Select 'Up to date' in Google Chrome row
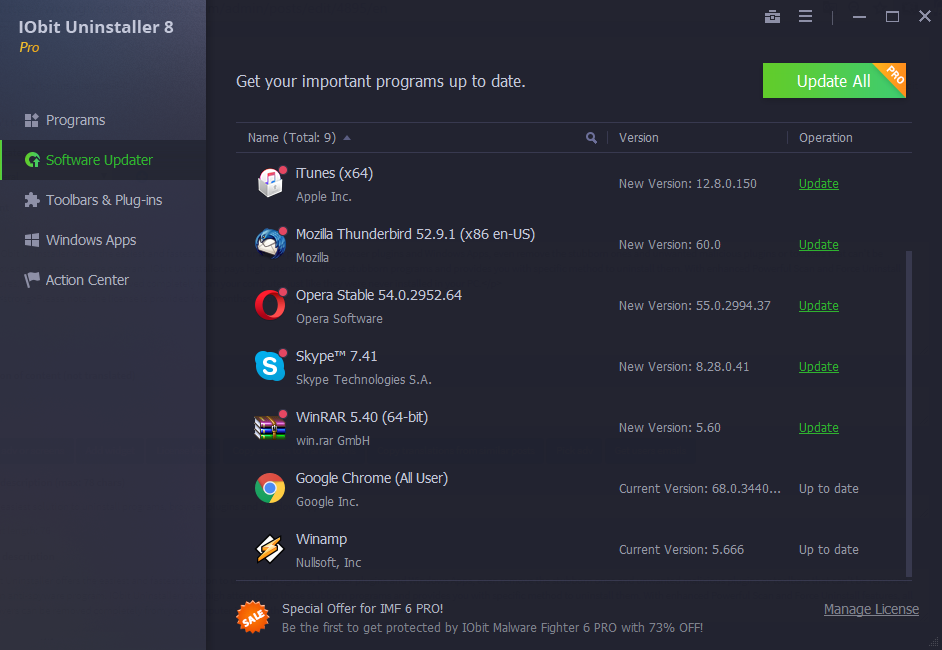This screenshot has width=942, height=650. click(828, 489)
